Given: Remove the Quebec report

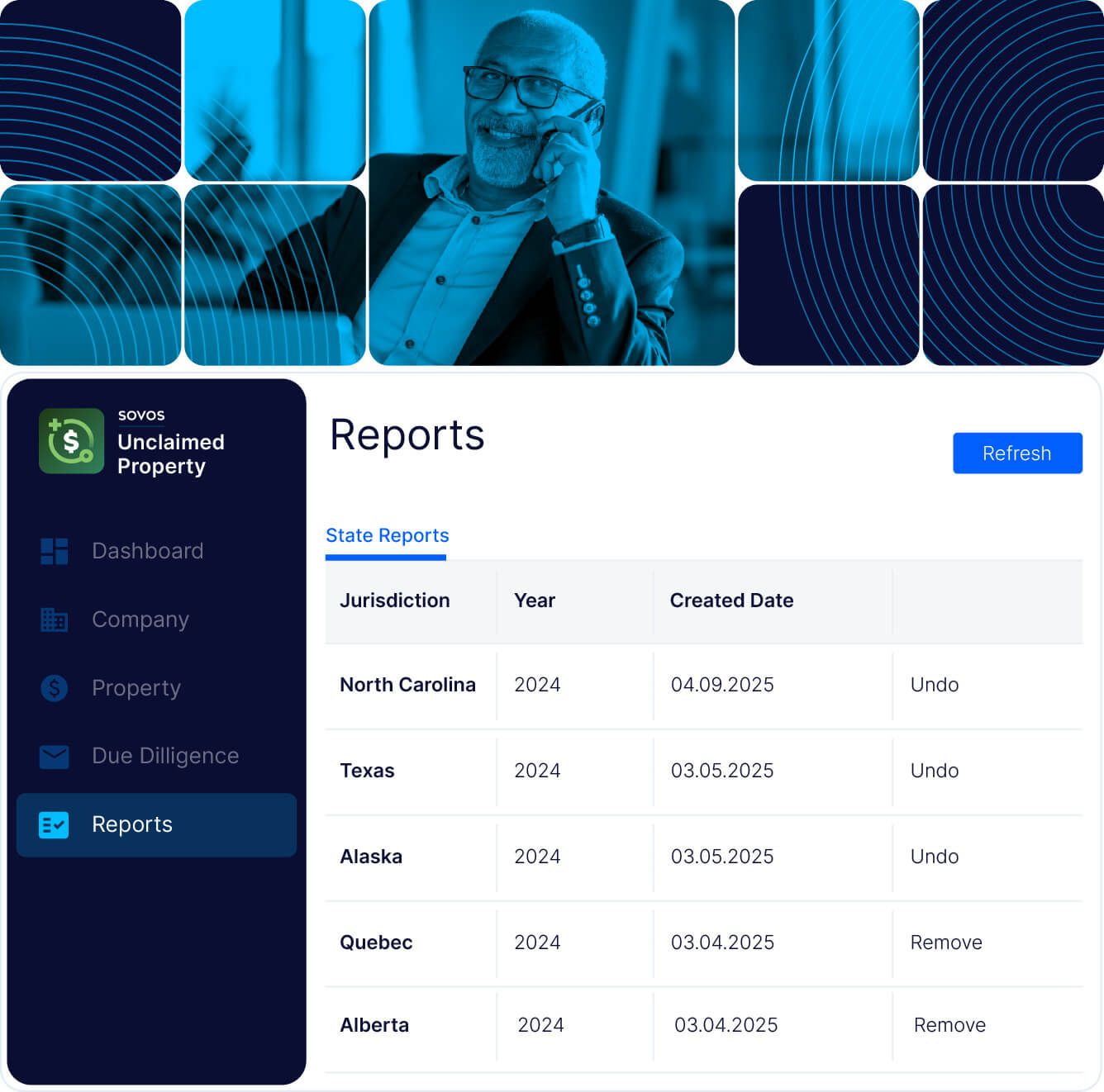Looking at the screenshot, I should 945,942.
